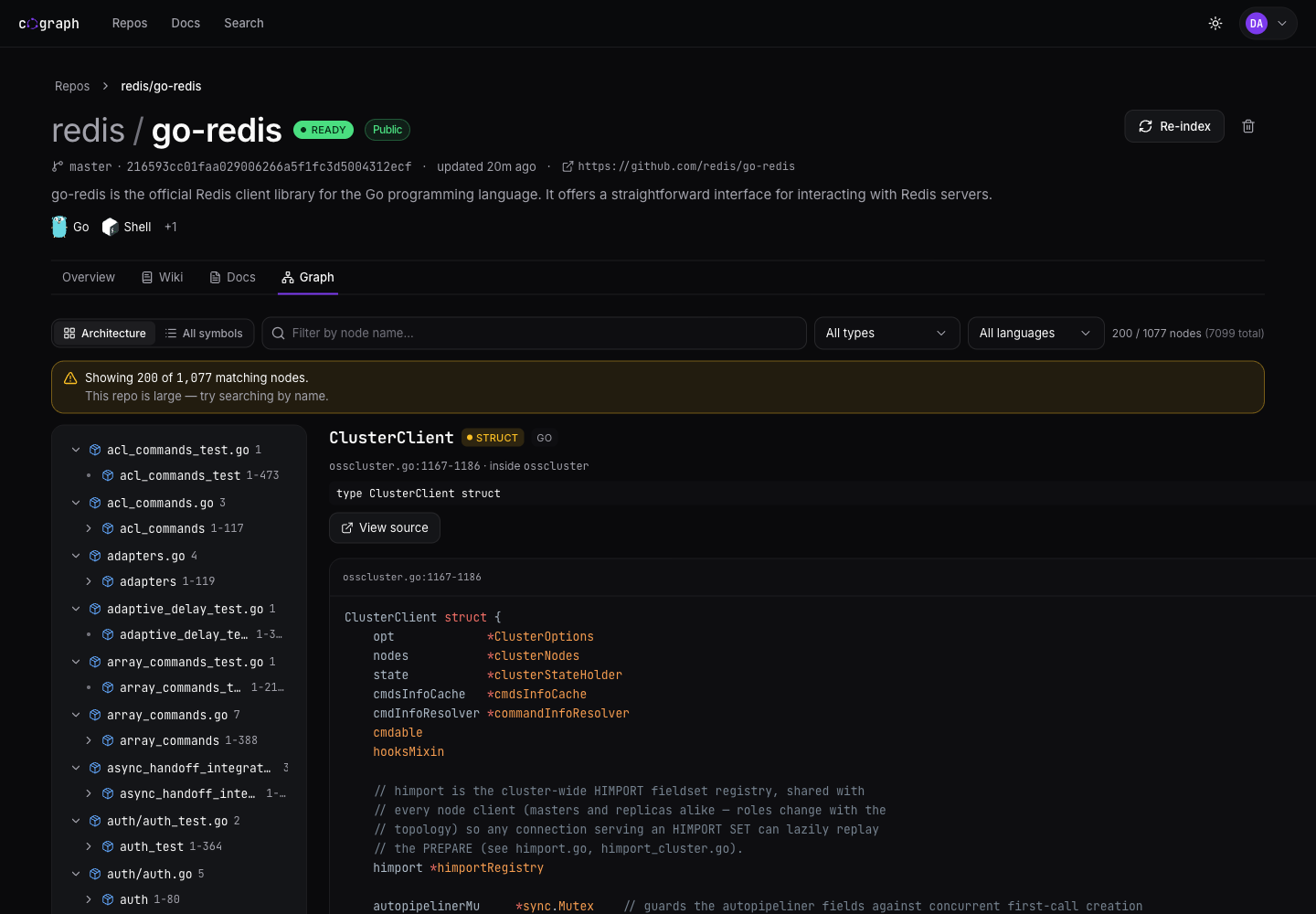
Task: Click the STRUCT badge beside ClusterClient
Action: coord(493,438)
